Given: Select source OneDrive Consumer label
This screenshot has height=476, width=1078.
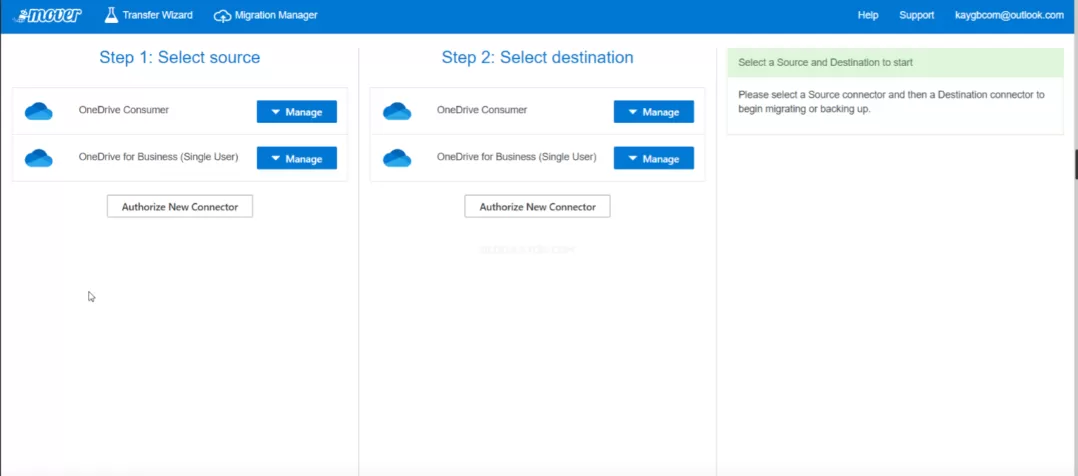Looking at the screenshot, I should 124,109.
